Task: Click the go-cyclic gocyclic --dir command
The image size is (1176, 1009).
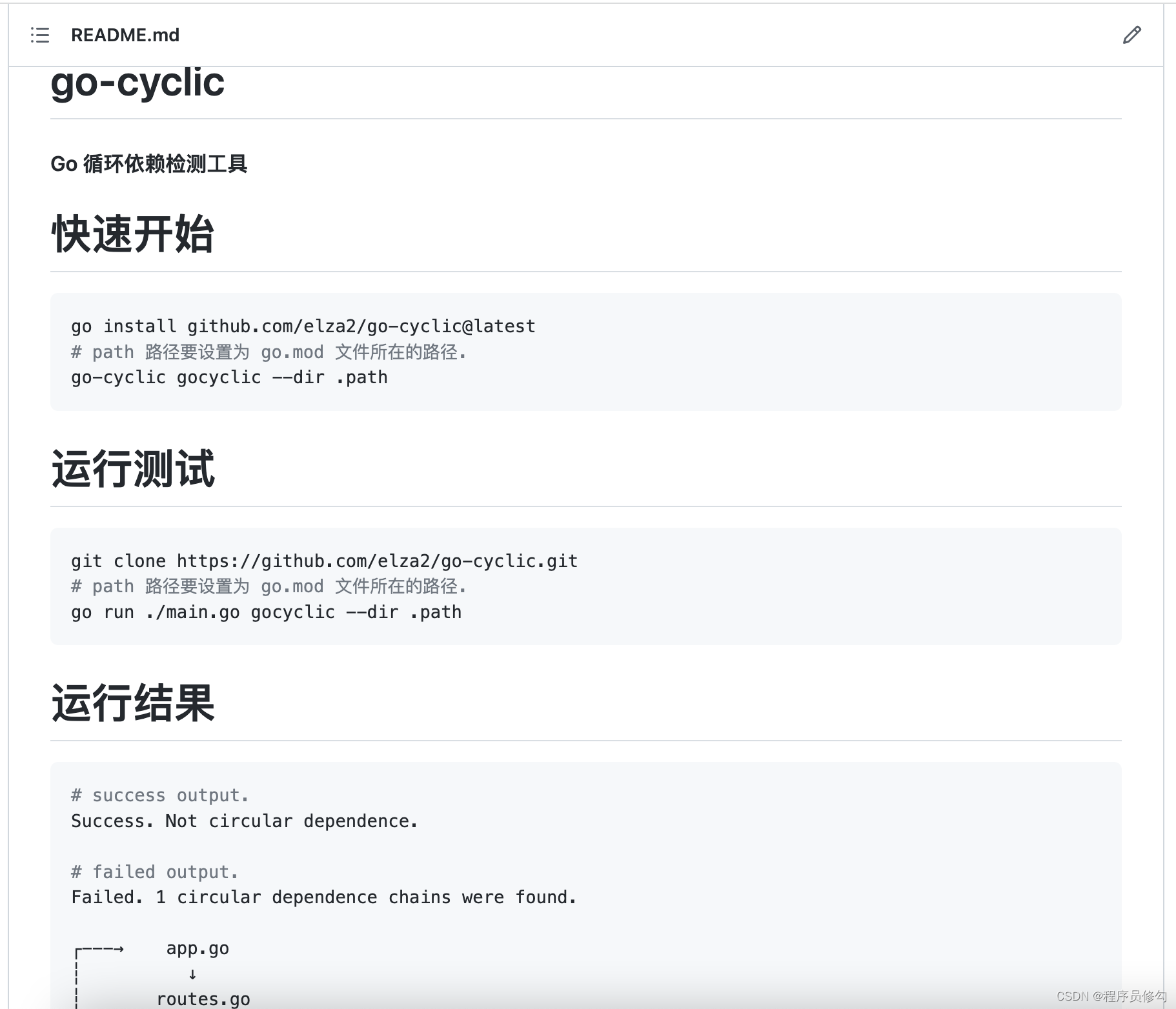Action: coord(229,377)
